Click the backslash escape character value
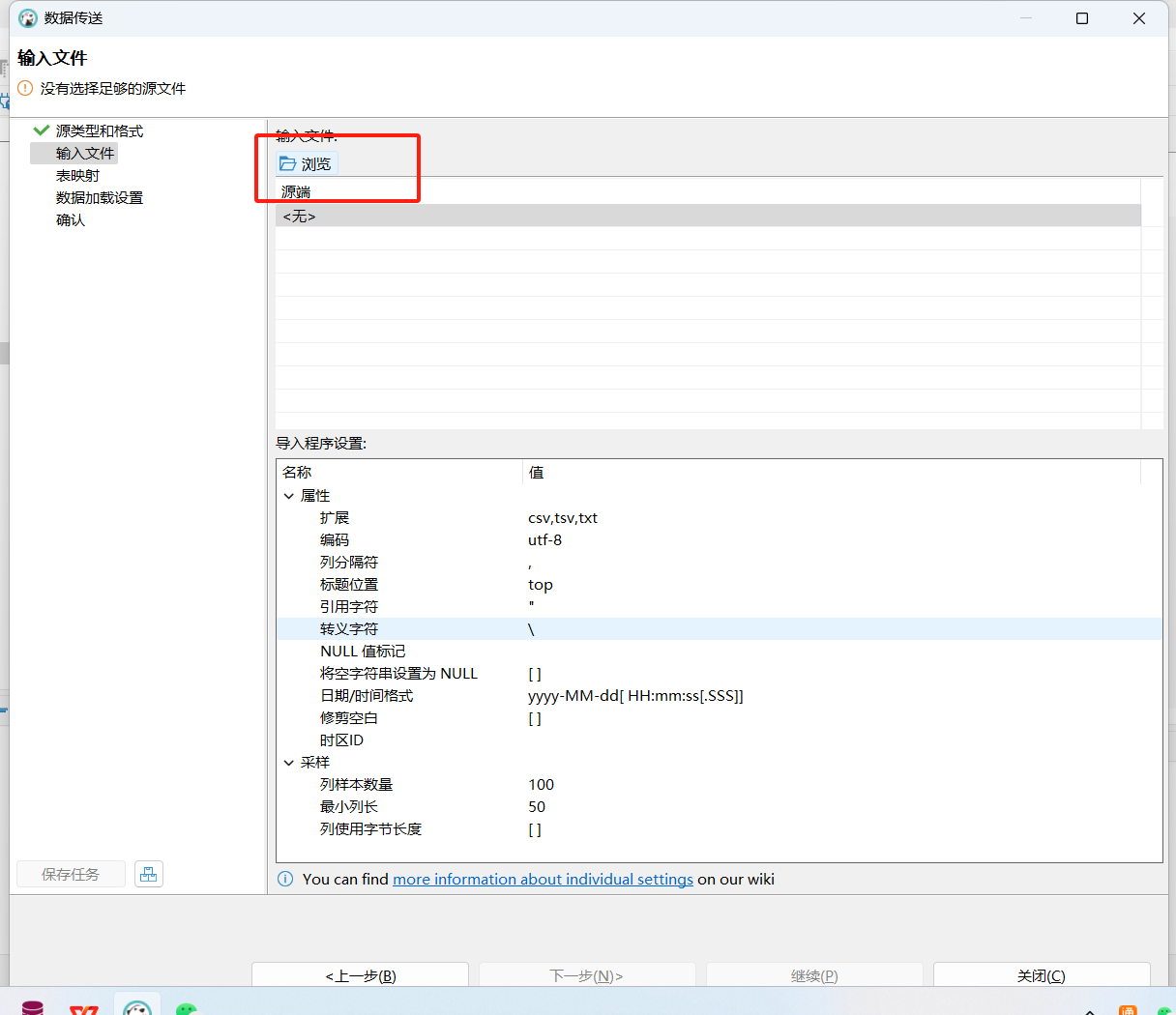Screen dimensions: 1176x1015 531,629
